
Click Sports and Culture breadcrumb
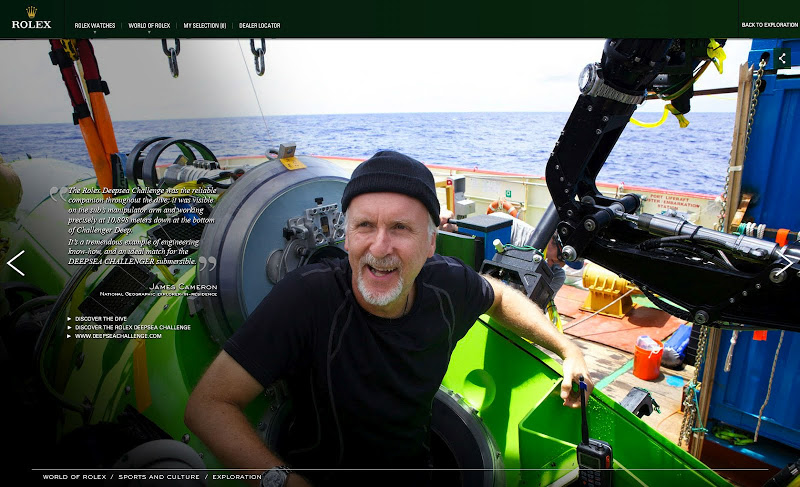[159, 477]
